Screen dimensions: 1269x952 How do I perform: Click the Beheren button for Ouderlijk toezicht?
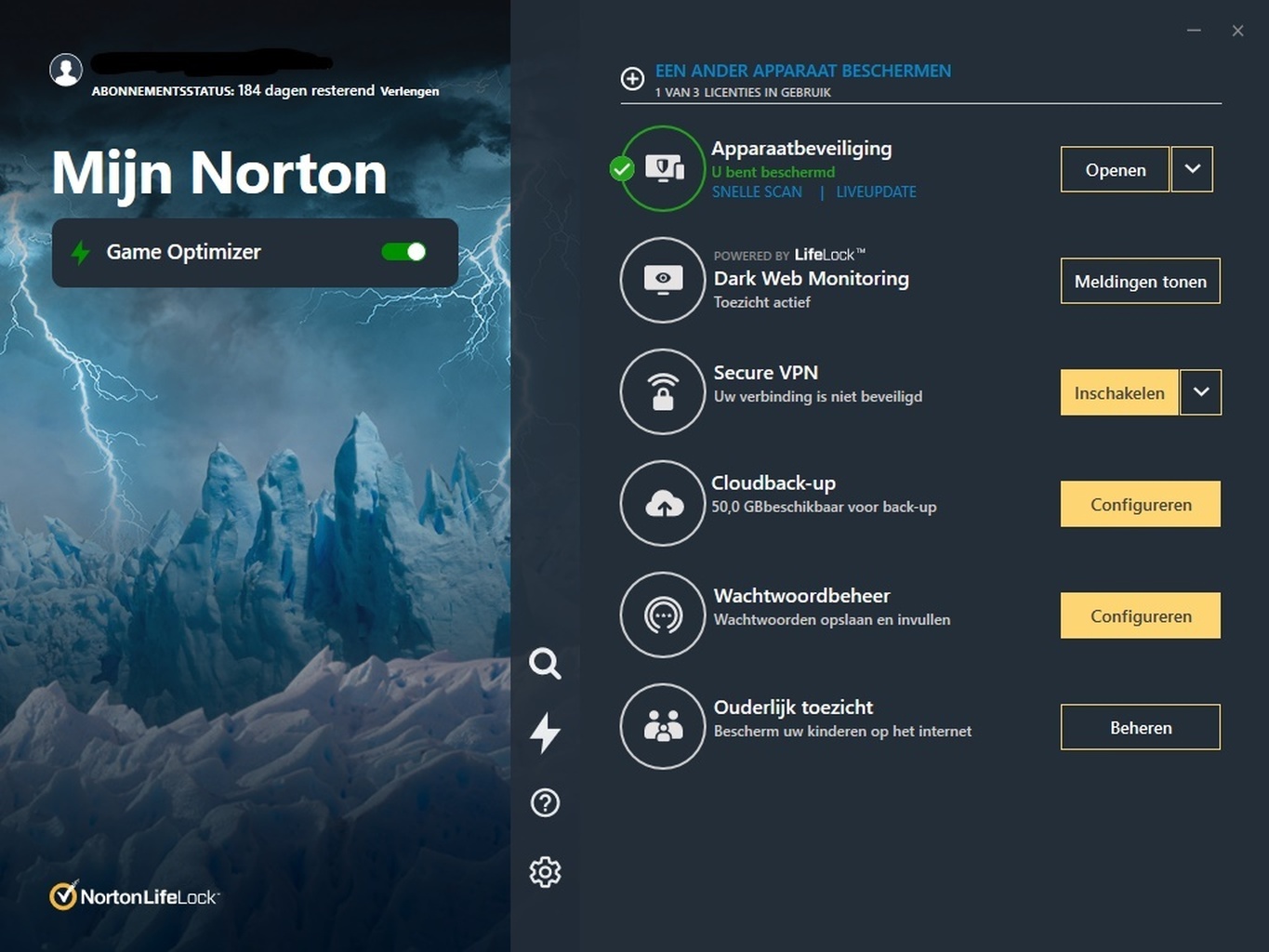(1141, 727)
